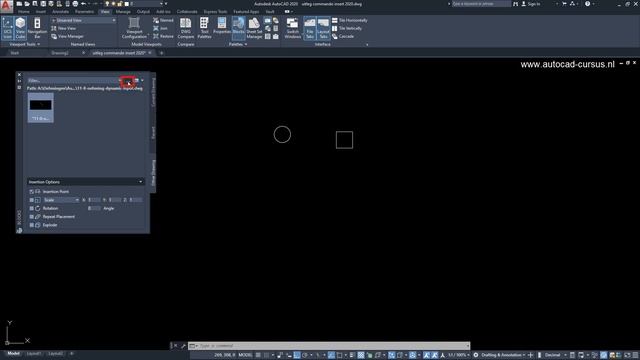Screen dimensions: 640x360
Task: Open the Scale type dropdown
Action: click(x=61, y=200)
